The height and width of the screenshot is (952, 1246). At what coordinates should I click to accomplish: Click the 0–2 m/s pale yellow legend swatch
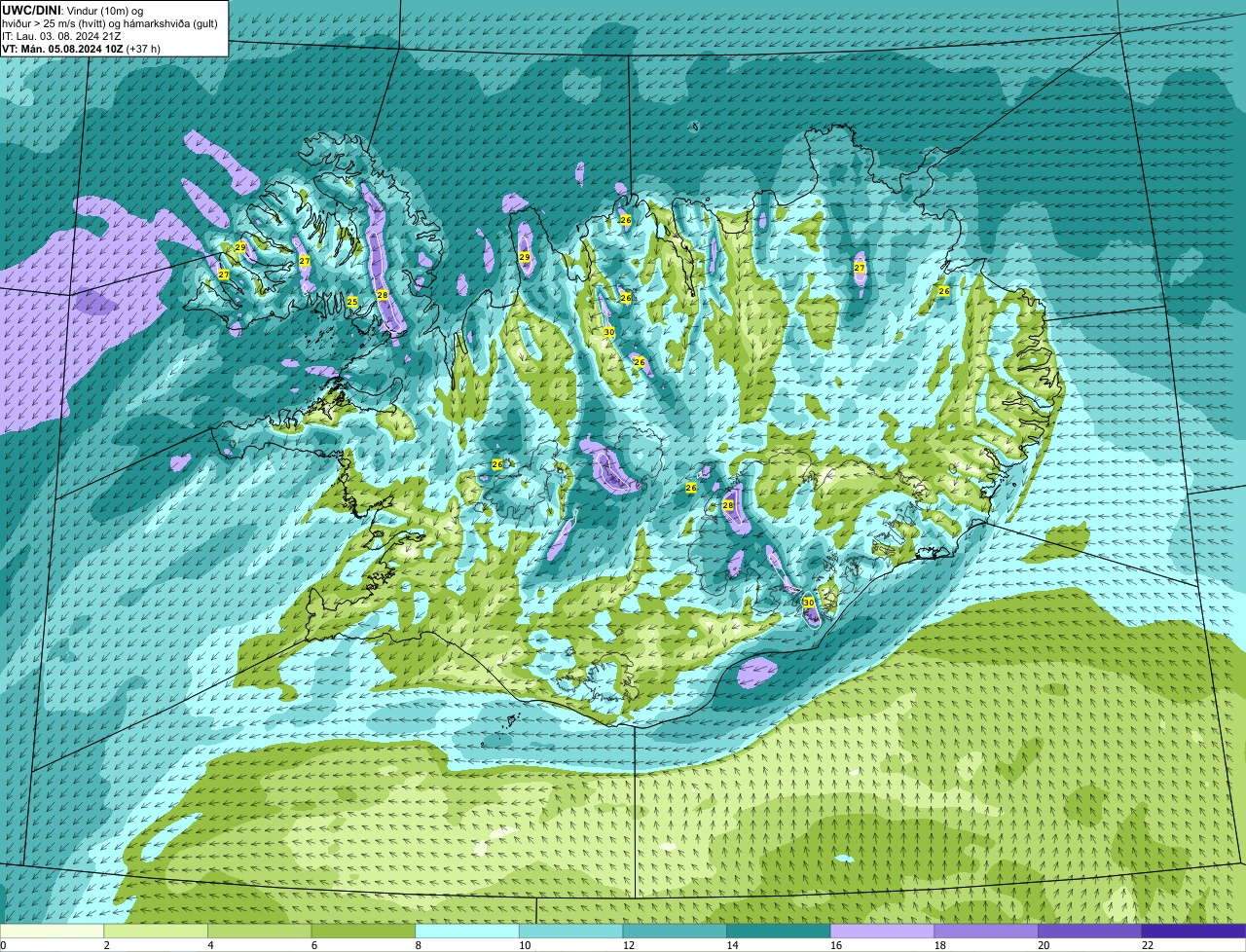click(52, 931)
